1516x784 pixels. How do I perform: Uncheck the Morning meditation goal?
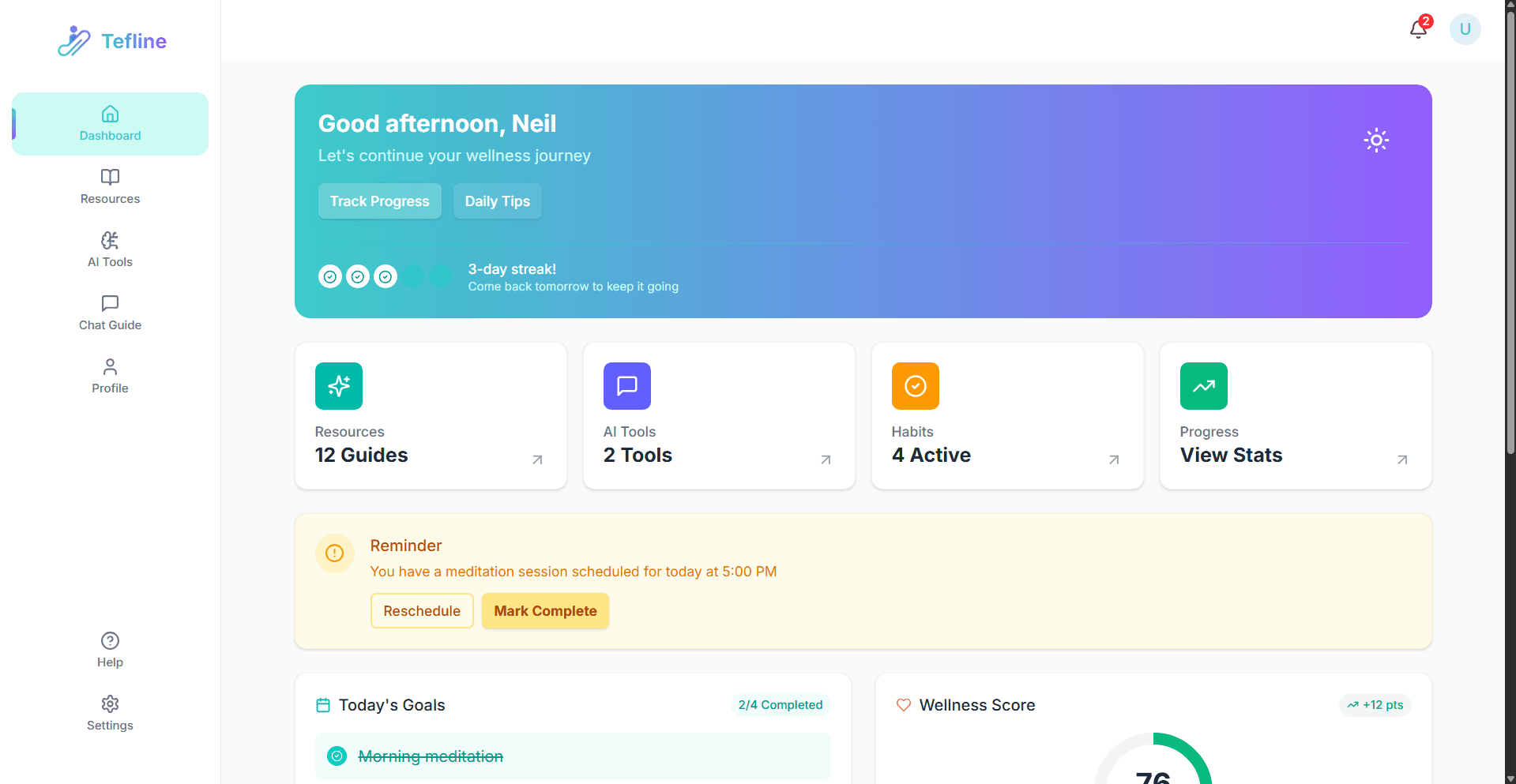[x=337, y=756]
